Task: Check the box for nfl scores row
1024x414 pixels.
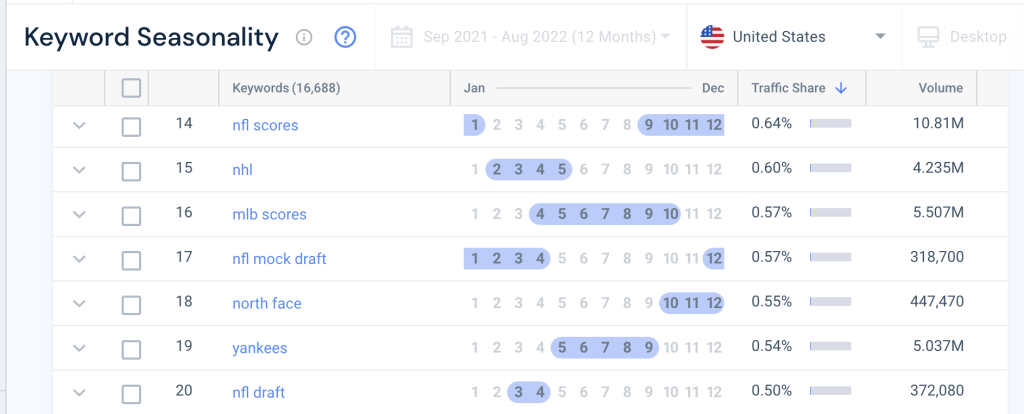Action: point(131,126)
